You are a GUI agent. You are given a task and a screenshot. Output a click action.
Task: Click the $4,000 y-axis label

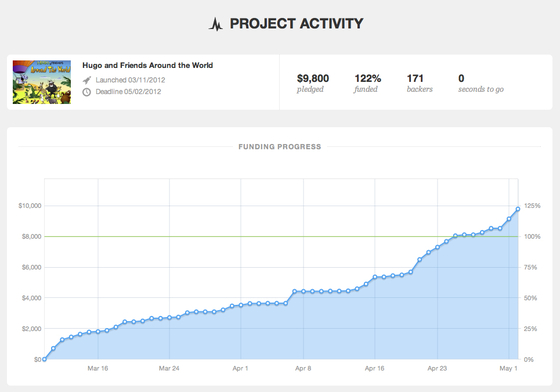coord(31,298)
